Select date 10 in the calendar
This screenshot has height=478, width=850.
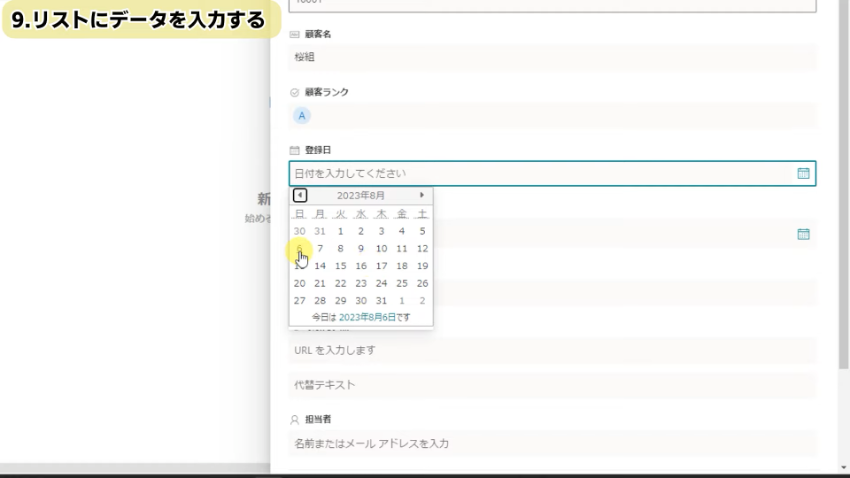tap(381, 248)
